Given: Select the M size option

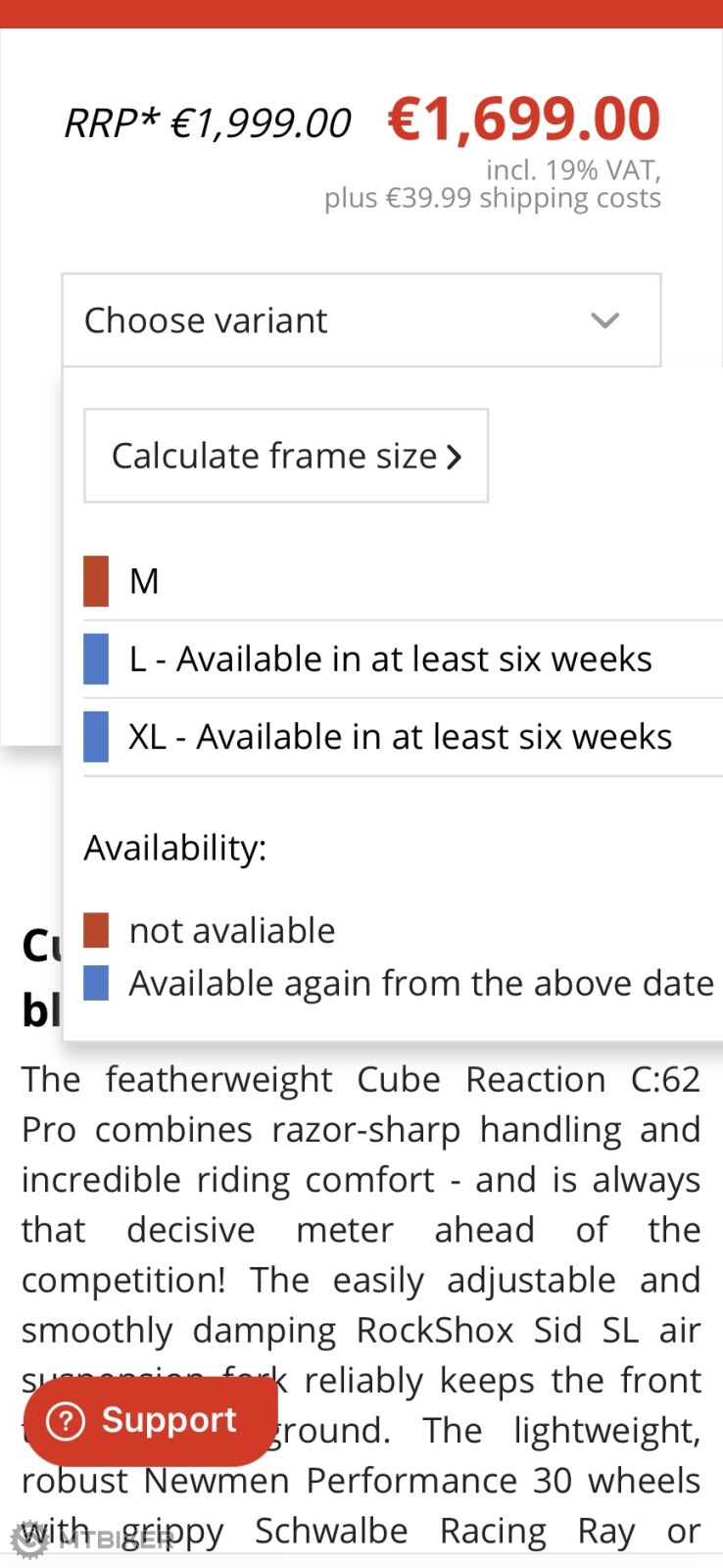Looking at the screenshot, I should 145,581.
